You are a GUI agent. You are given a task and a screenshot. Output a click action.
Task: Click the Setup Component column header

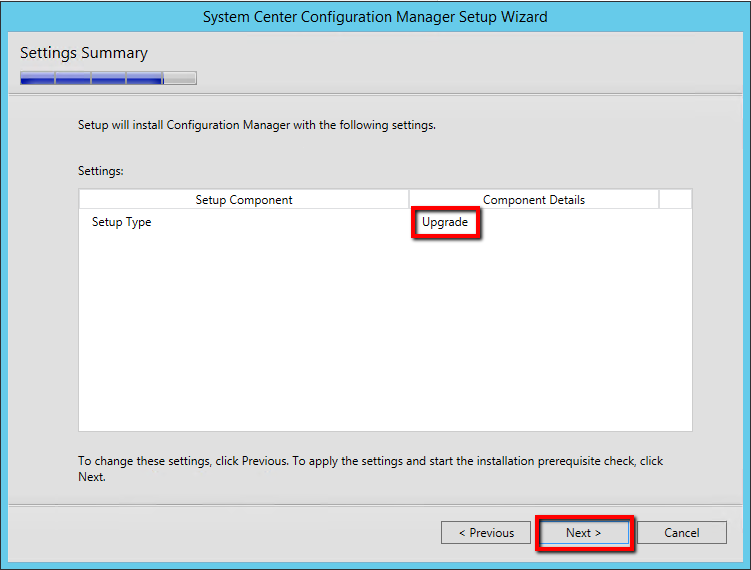(x=243, y=200)
